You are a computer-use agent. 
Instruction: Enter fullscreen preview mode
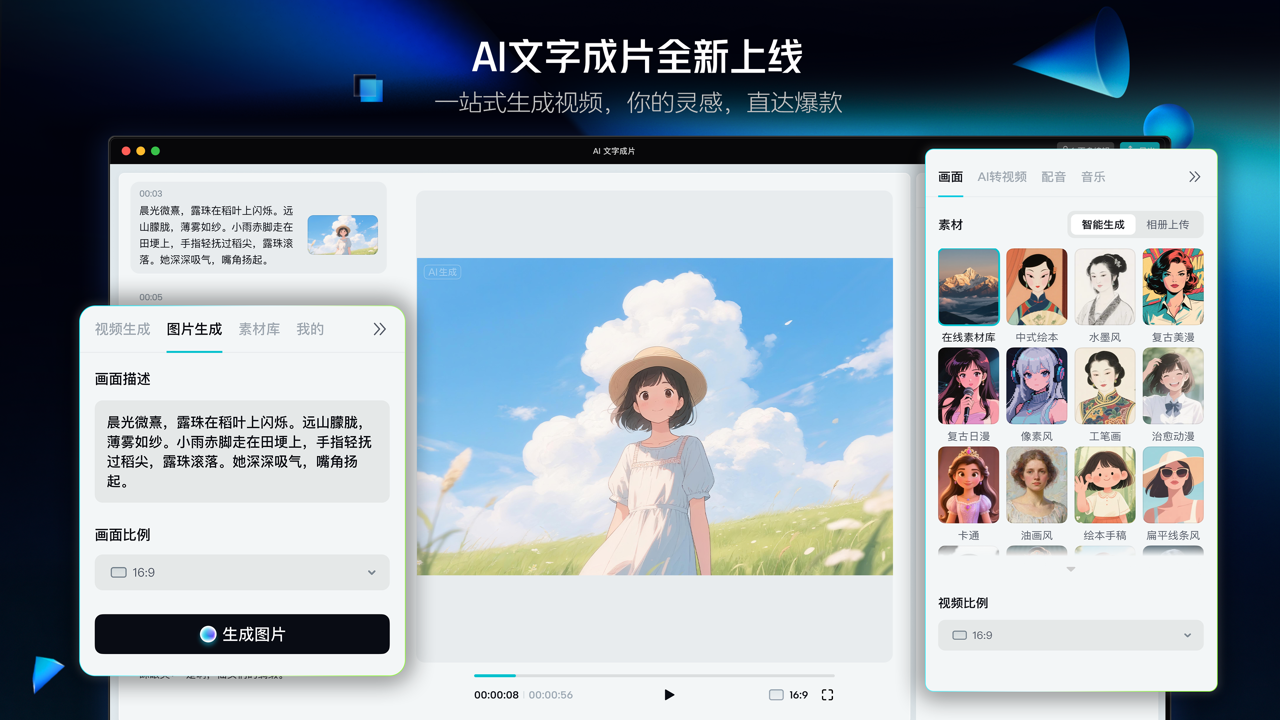[826, 694]
